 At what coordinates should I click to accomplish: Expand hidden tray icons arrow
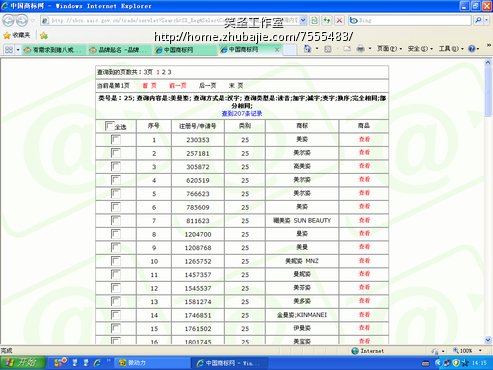pyautogui.click(x=438, y=363)
